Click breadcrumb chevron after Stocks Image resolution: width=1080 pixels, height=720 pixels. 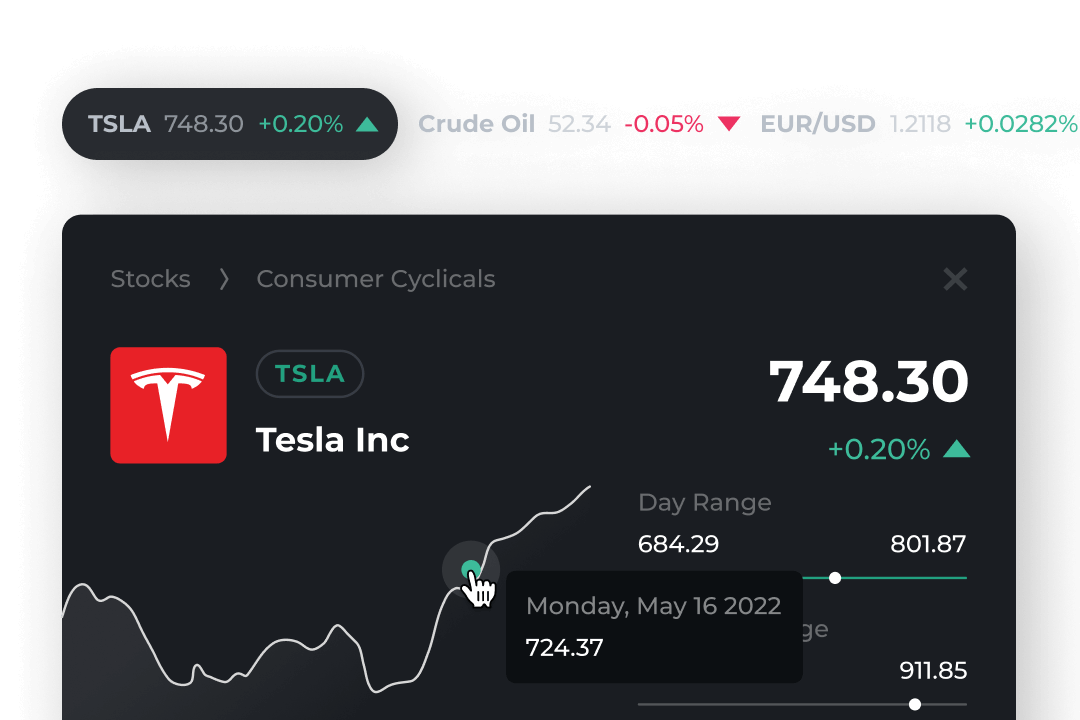223,279
